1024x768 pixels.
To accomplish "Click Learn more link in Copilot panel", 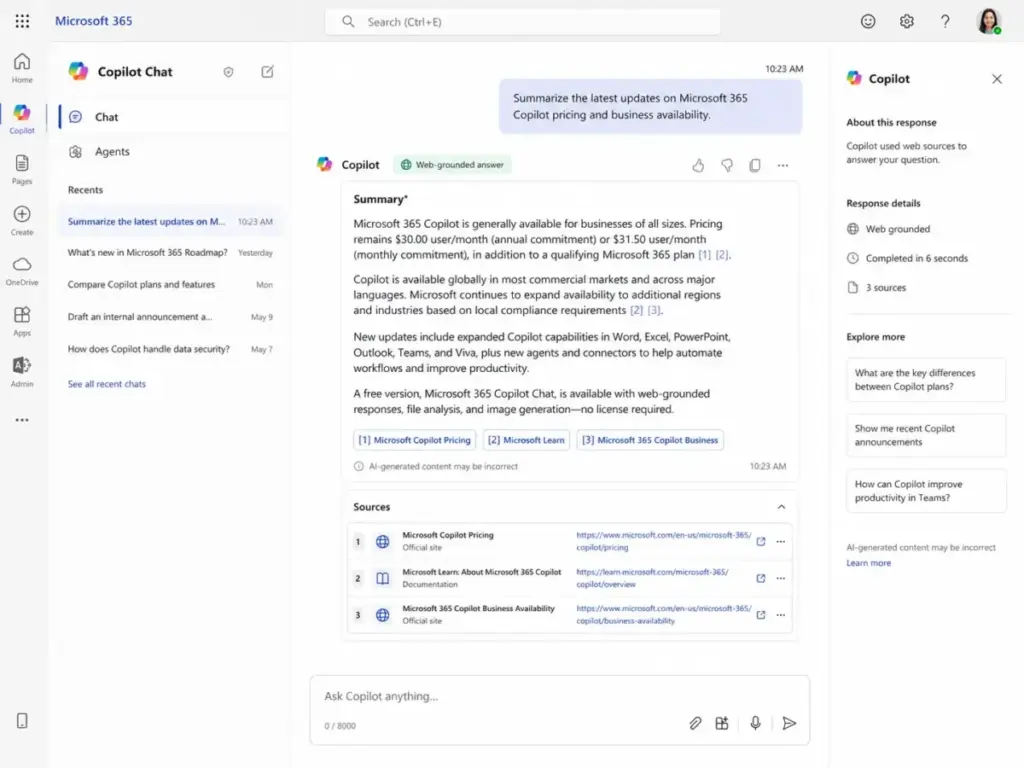I will click(x=869, y=563).
